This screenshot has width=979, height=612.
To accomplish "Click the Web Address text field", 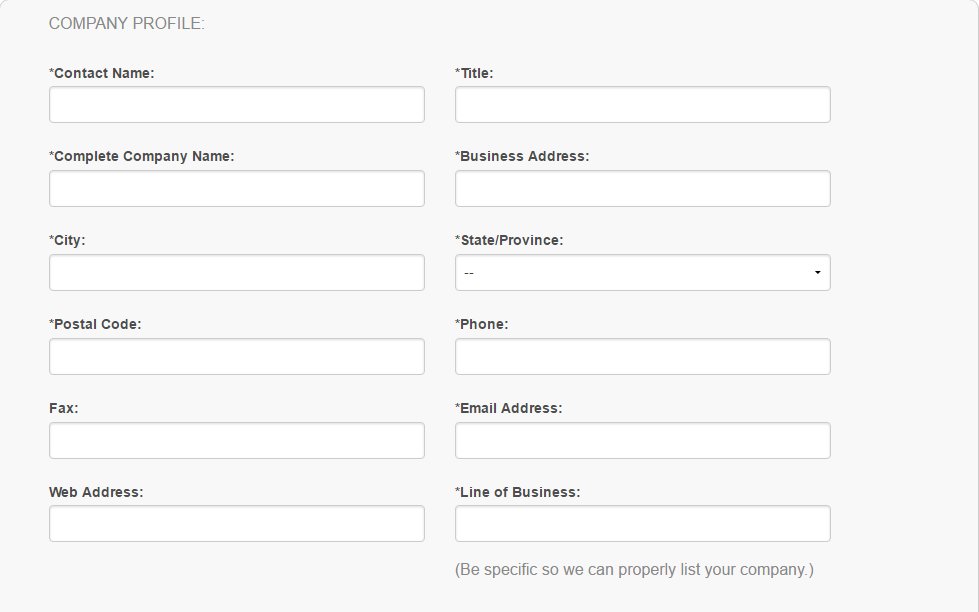I will coord(236,524).
